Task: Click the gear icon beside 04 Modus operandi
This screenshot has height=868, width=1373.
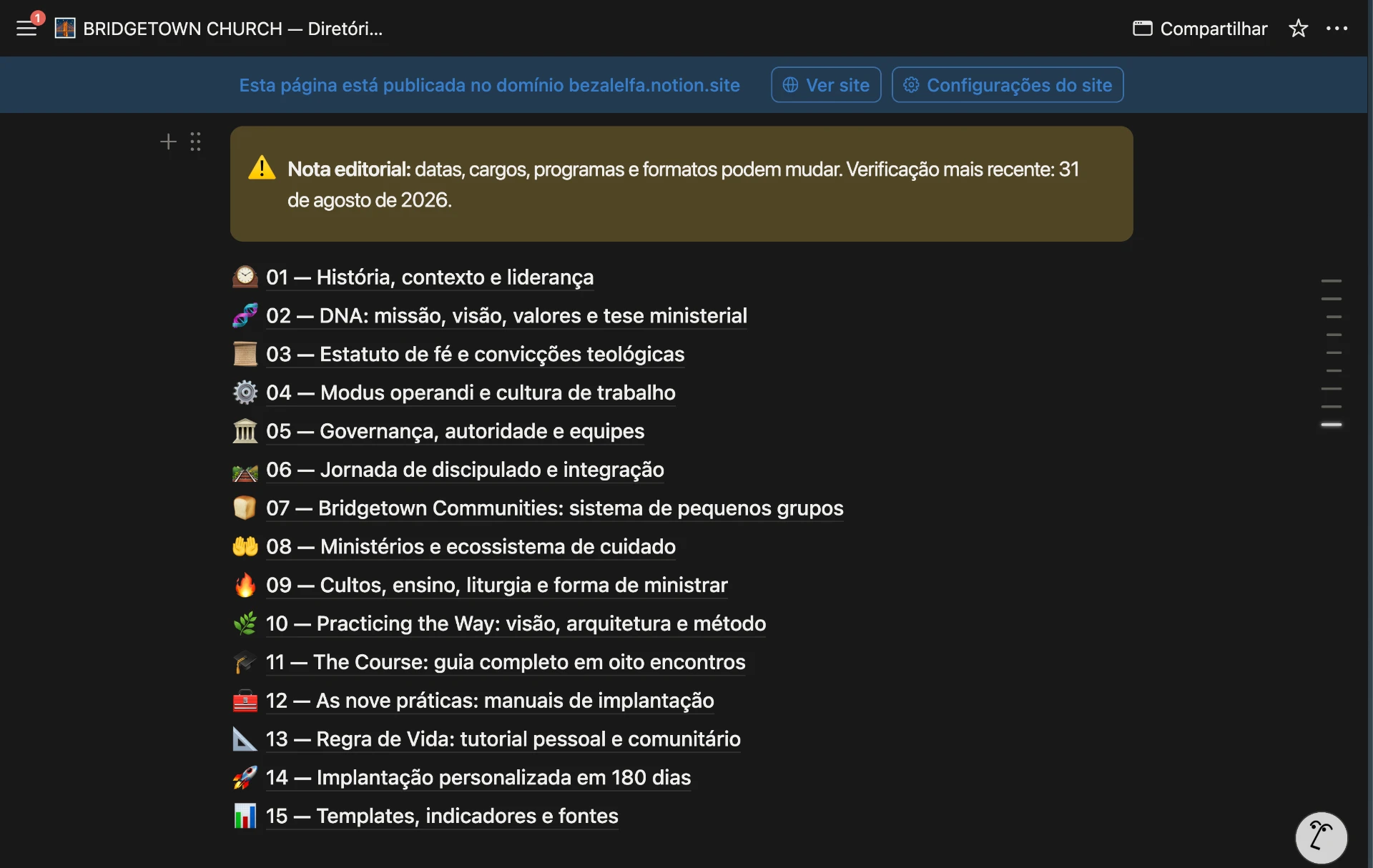Action: click(245, 393)
